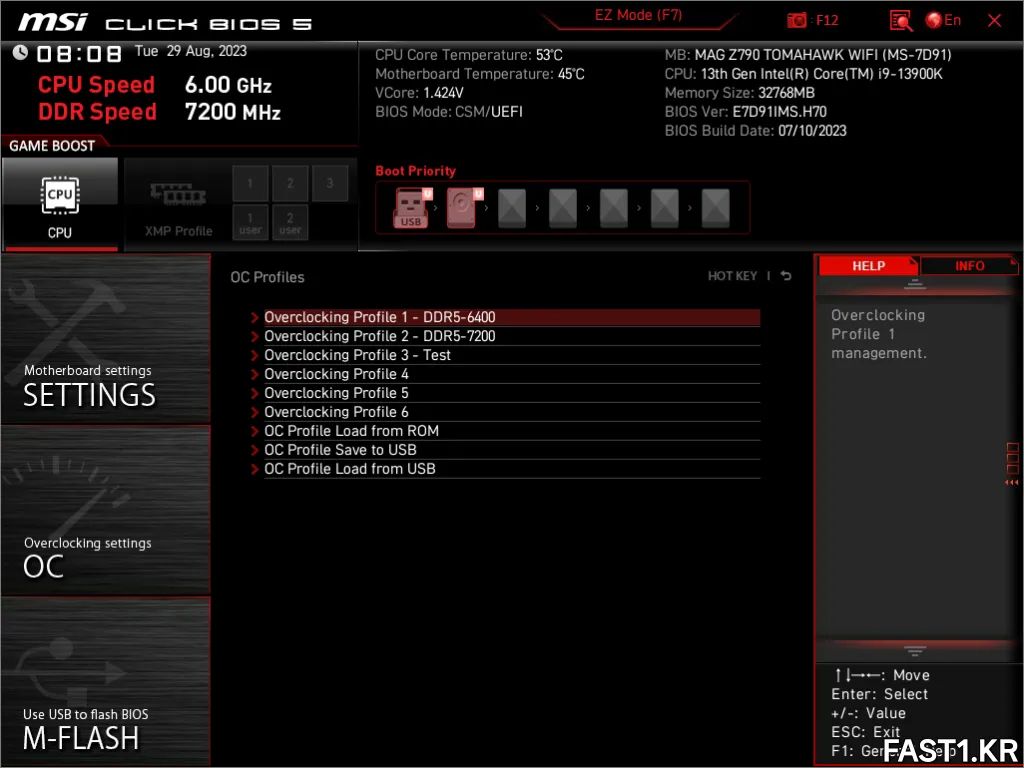Open OC Profile Load from ROM
Image resolution: width=1024 pixels, height=768 pixels.
pyautogui.click(x=511, y=431)
